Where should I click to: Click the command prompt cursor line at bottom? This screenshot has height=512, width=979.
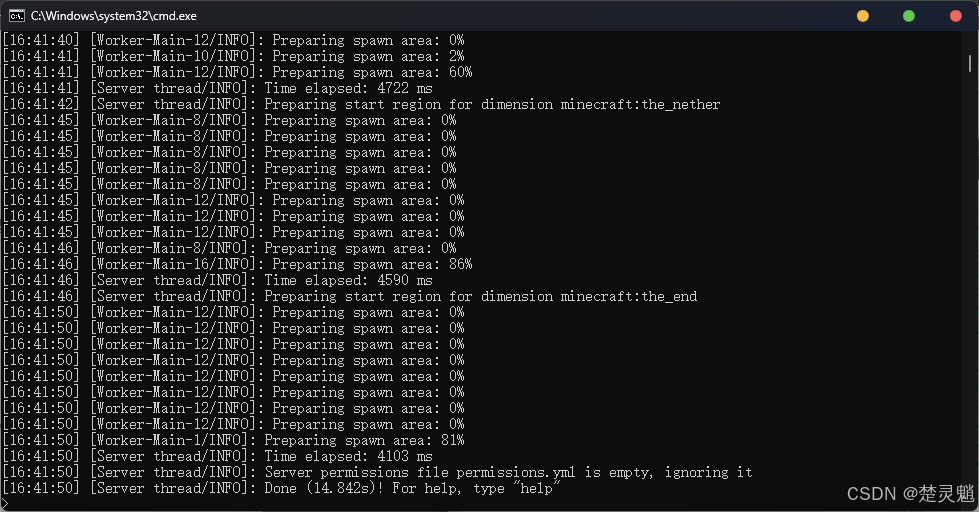point(5,503)
